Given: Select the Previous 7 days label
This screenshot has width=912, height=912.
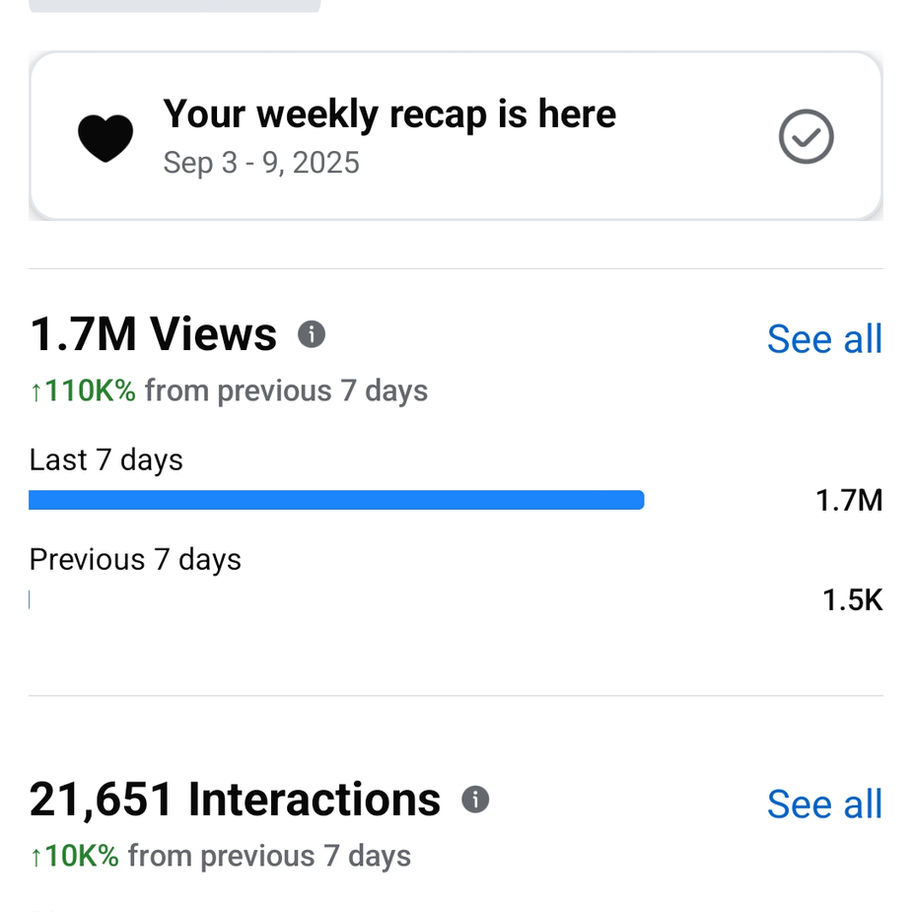Looking at the screenshot, I should [135, 559].
